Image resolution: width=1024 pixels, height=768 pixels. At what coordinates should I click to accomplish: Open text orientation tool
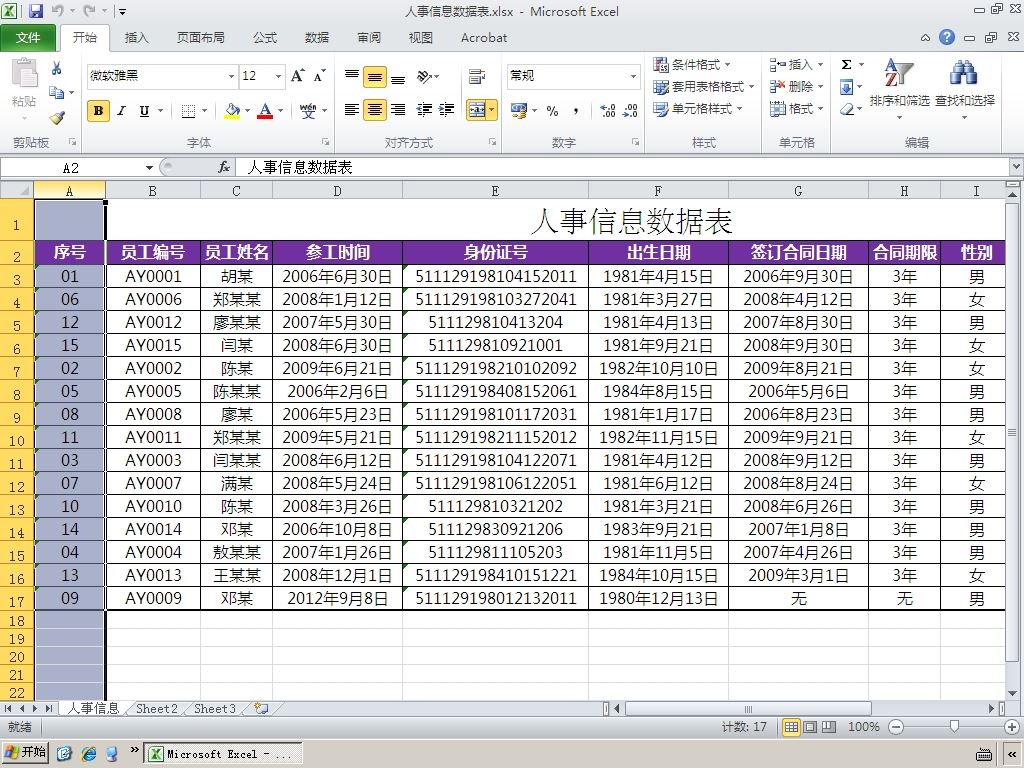[x=424, y=76]
